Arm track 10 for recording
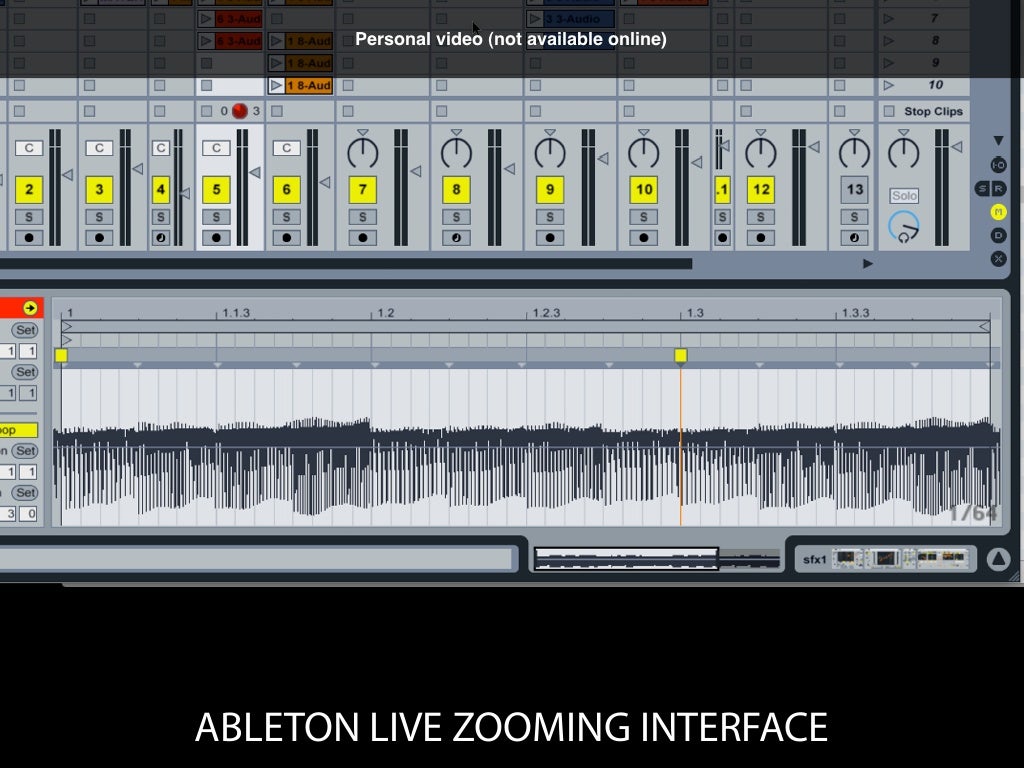The height and width of the screenshot is (768, 1024). [644, 238]
